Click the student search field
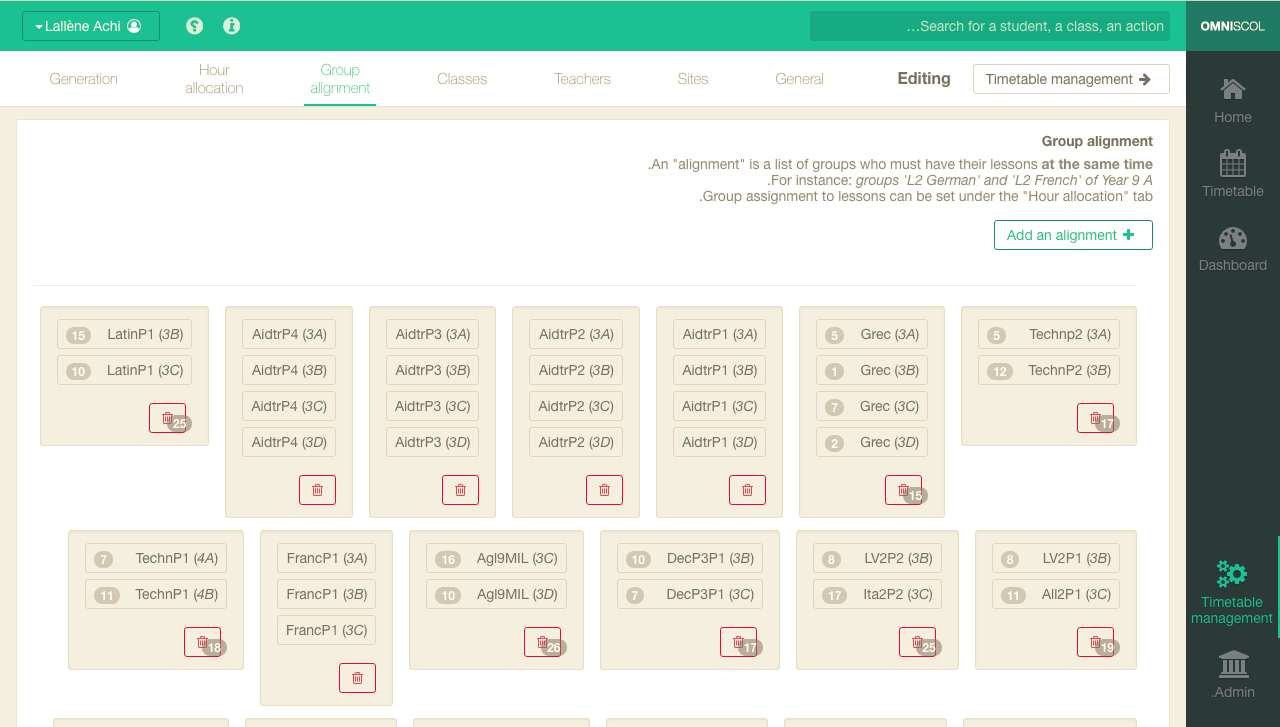 coord(989,26)
